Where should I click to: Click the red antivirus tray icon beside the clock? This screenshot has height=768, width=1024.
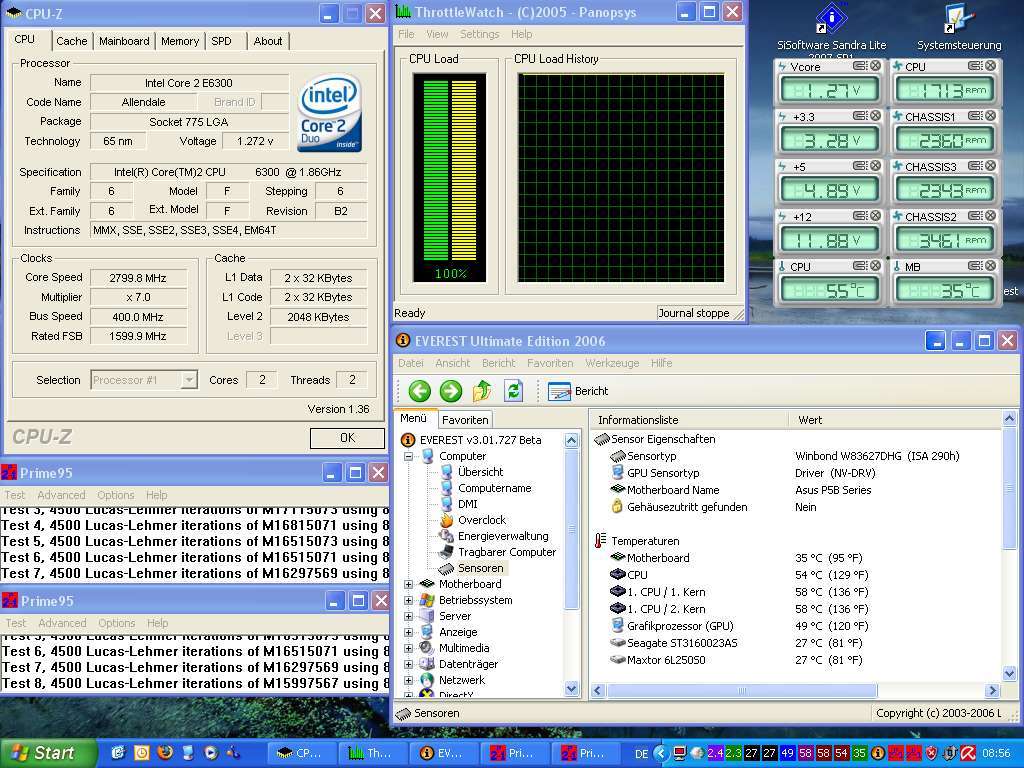pyautogui.click(x=968, y=753)
